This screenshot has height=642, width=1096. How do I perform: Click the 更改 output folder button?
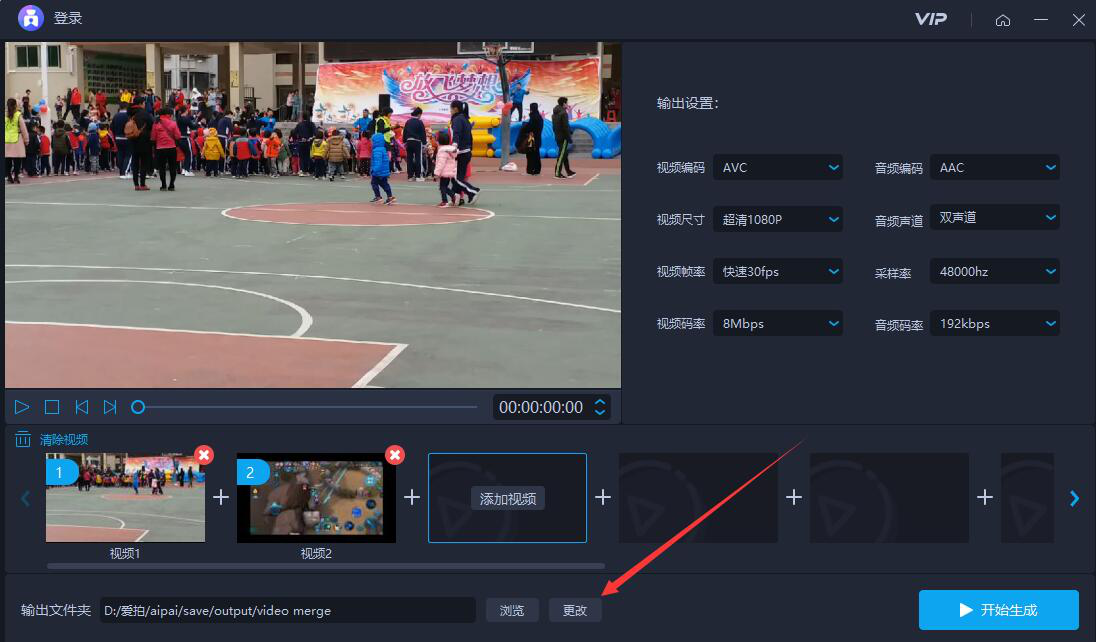pos(575,611)
